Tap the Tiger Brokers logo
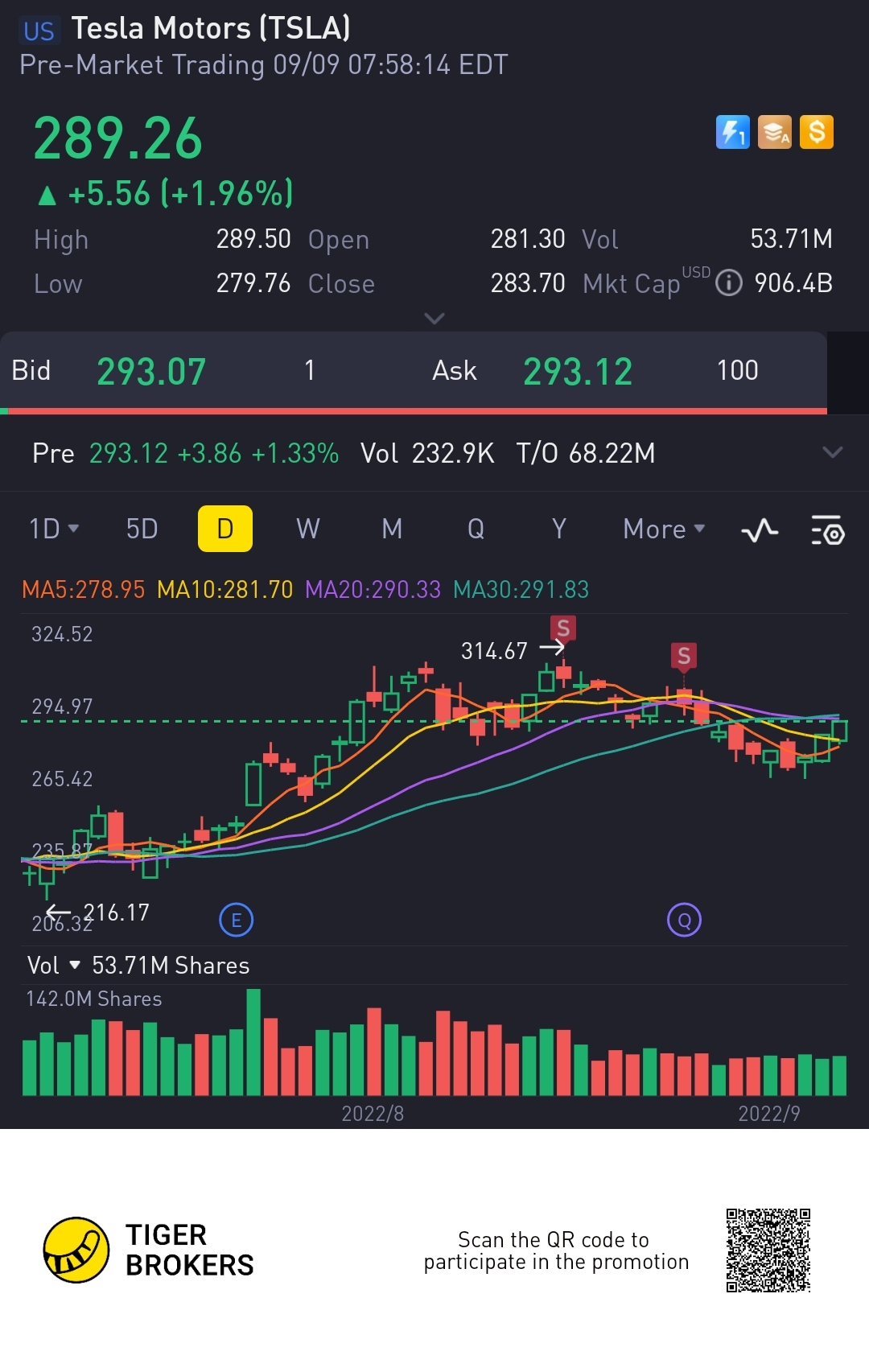This screenshot has height=1372, width=869. [x=149, y=1250]
